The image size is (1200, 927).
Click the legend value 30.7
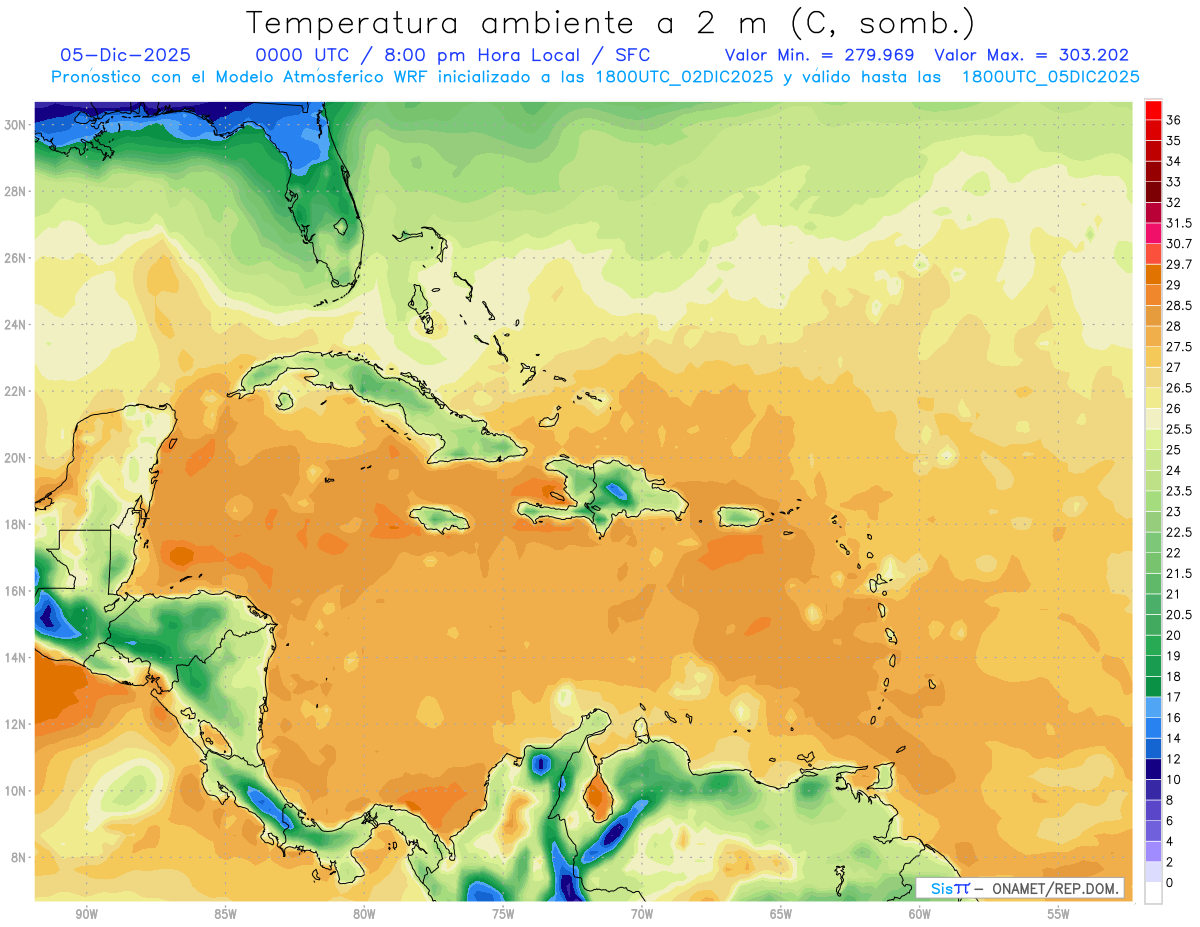[1179, 244]
